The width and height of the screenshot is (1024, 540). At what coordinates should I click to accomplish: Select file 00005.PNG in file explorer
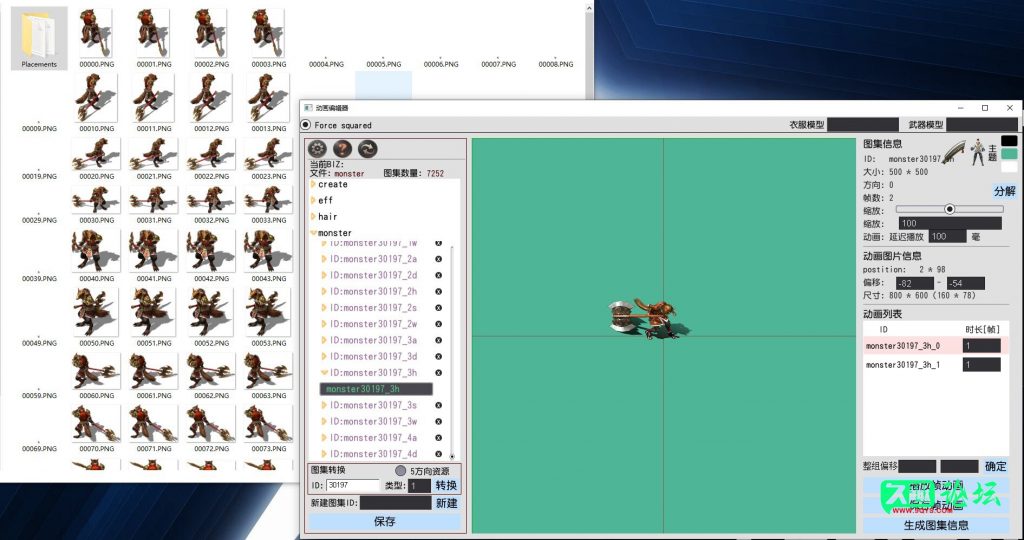(384, 64)
